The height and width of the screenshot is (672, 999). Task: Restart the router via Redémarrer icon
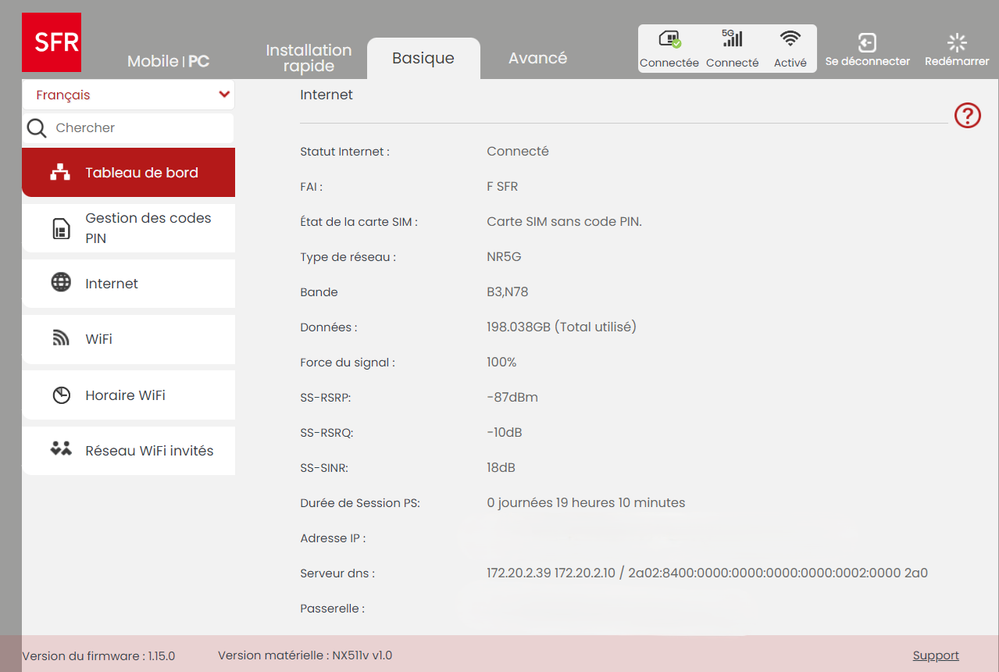pos(957,43)
